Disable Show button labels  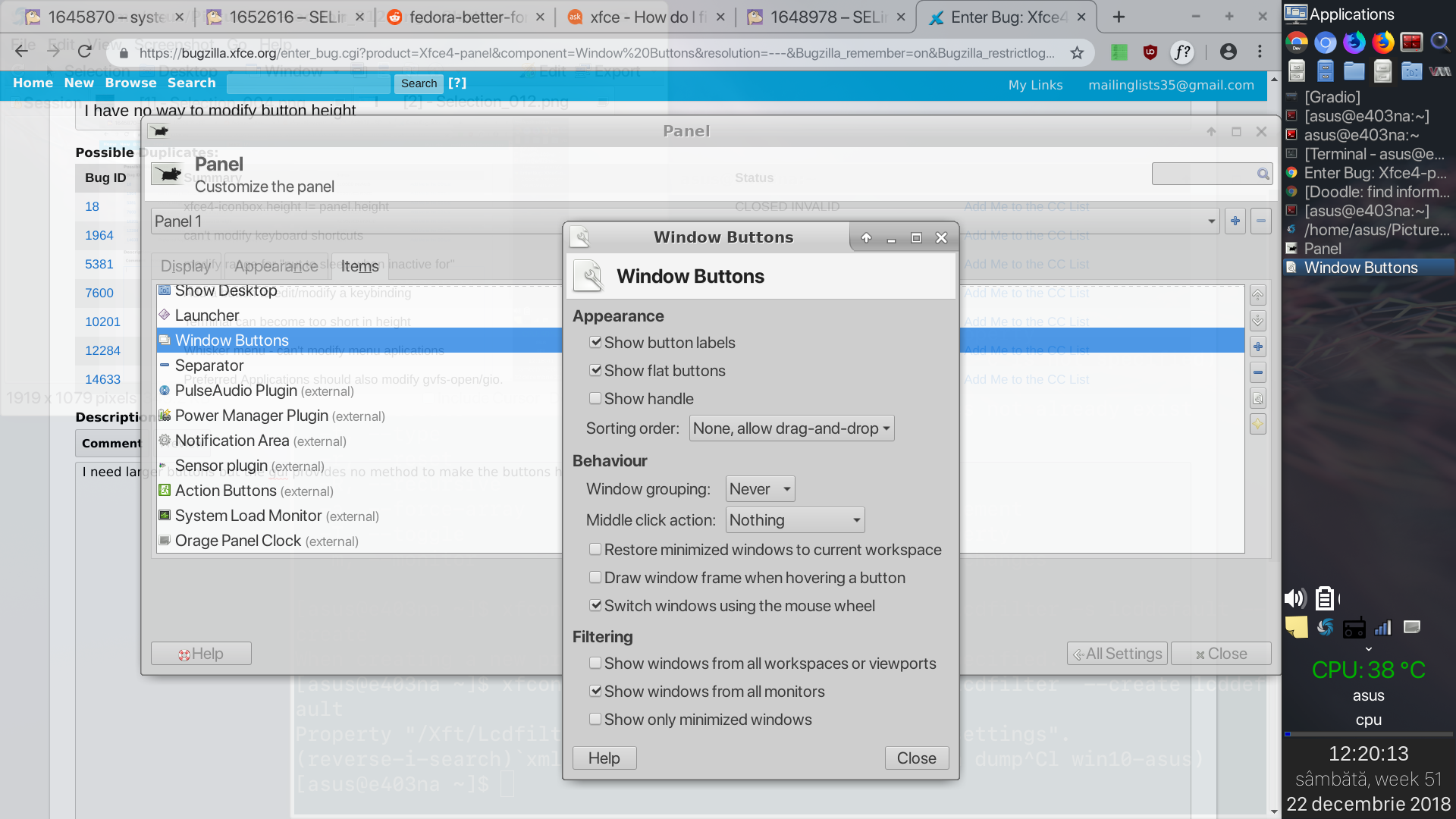[x=595, y=343]
